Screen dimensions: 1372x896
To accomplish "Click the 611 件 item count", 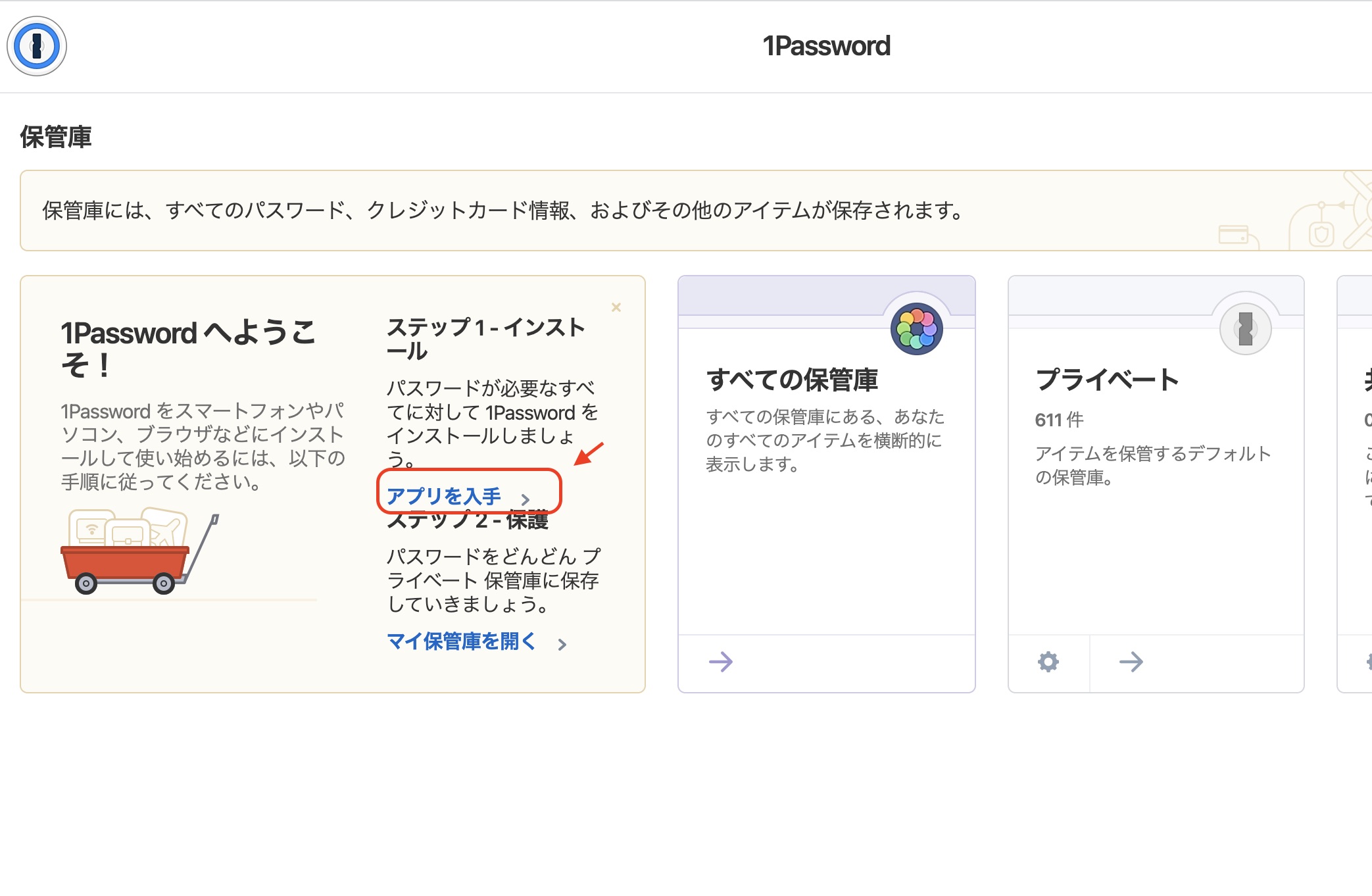I will click(x=1060, y=420).
